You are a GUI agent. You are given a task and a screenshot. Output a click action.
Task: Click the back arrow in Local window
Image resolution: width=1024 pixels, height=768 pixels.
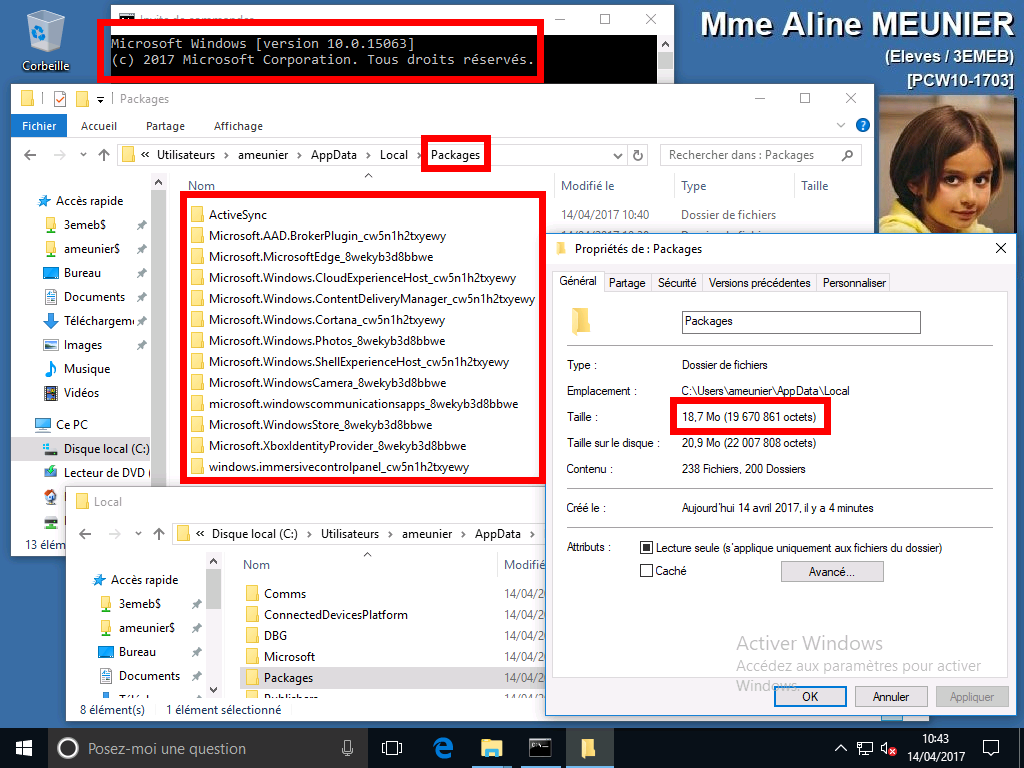pos(85,534)
